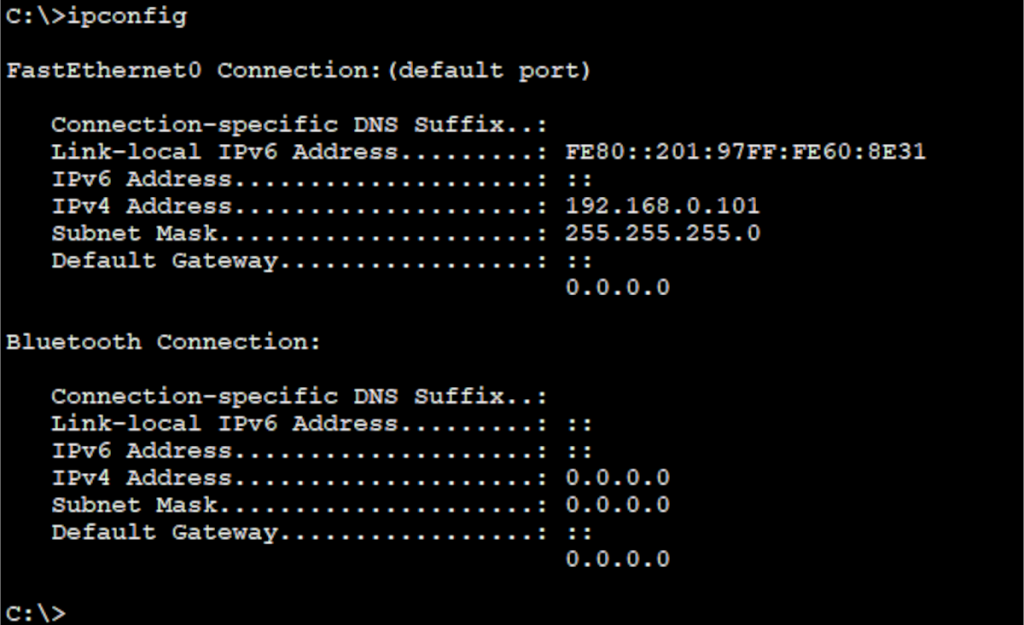Viewport: 1024px width, 625px height.
Task: Click the Bluetooth subnet mask value 0.0.0.0
Action: [617, 505]
